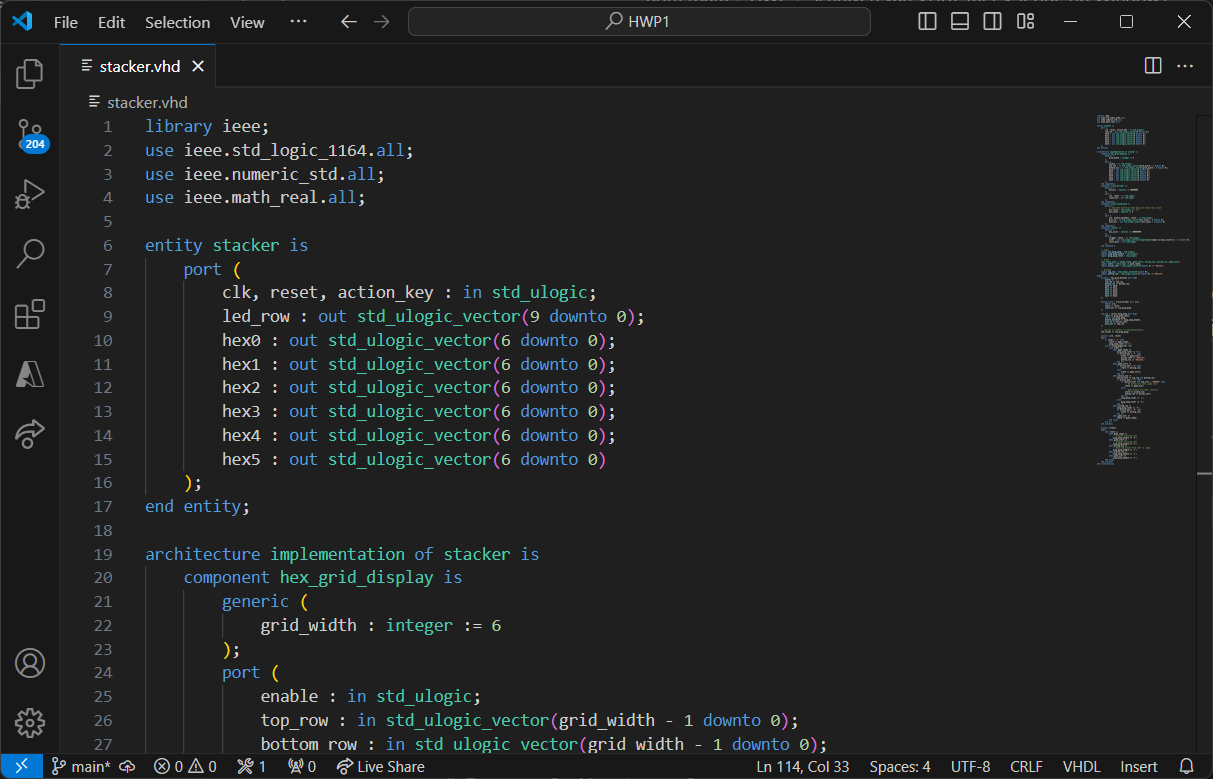Click 'grid_width : integer := 6' text
Viewport: 1213px width, 779px height.
tap(381, 625)
